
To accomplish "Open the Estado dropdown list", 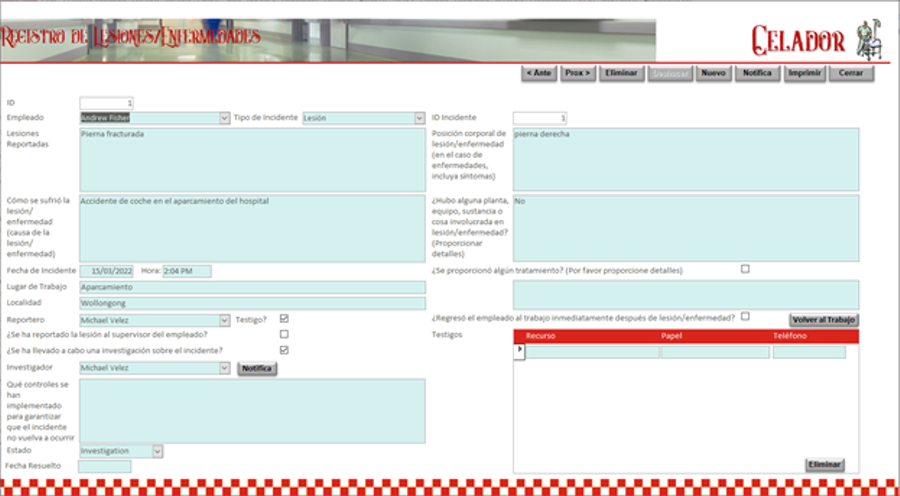I will coord(157,451).
